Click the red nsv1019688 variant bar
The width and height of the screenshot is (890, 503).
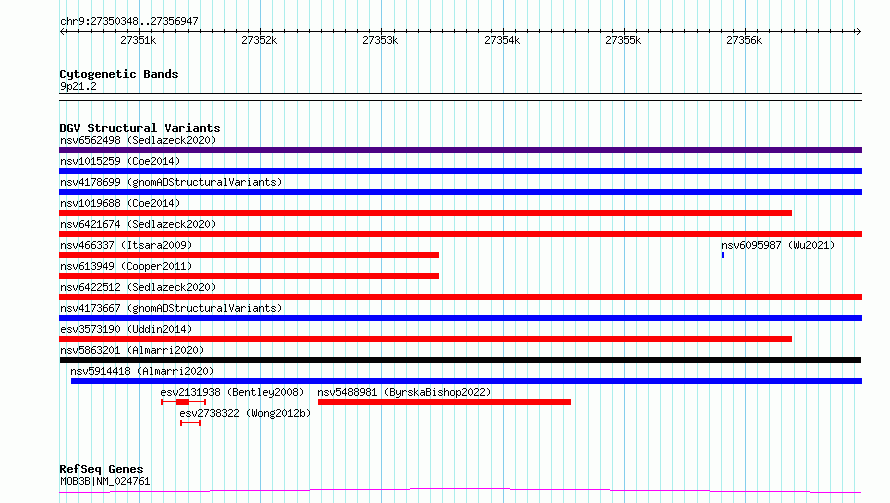tap(425, 213)
